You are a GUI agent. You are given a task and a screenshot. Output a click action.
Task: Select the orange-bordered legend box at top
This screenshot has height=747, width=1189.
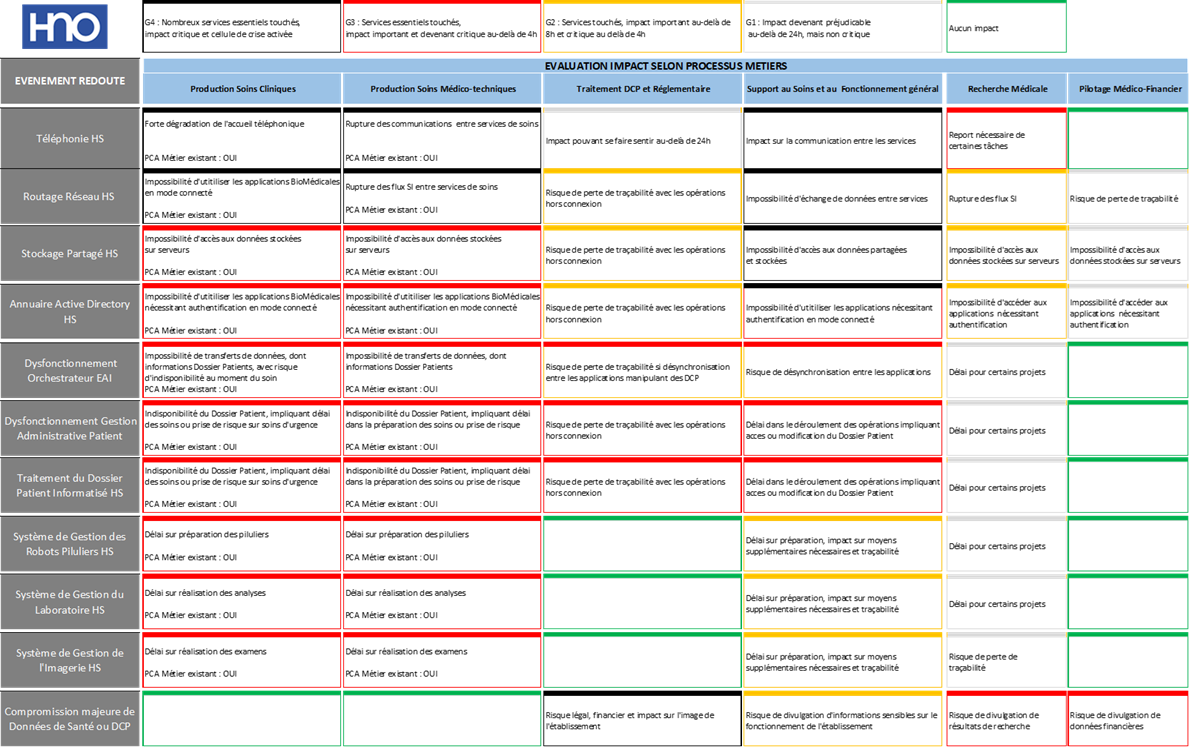[642, 27]
